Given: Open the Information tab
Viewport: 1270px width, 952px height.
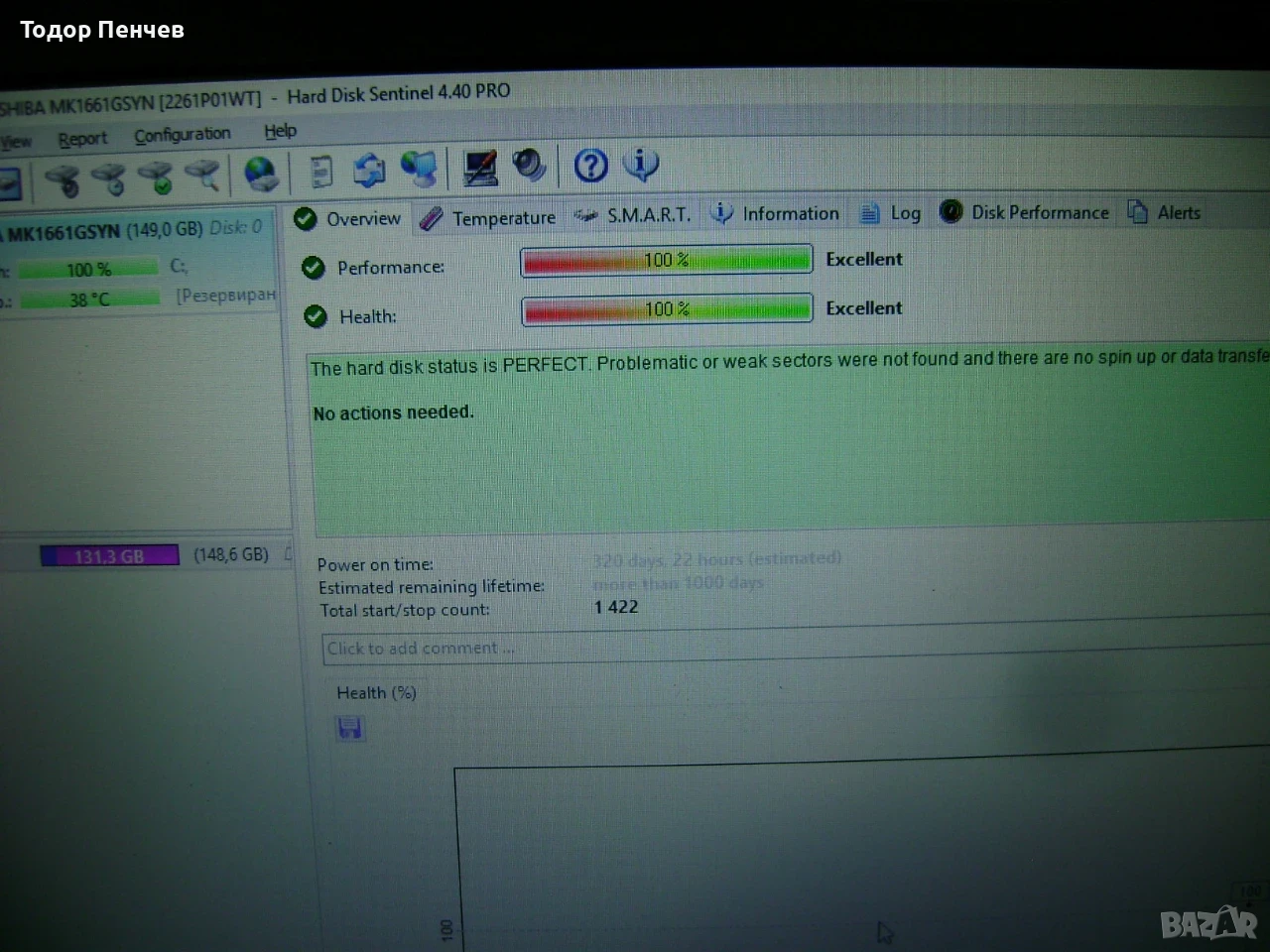Looking at the screenshot, I should click(776, 213).
